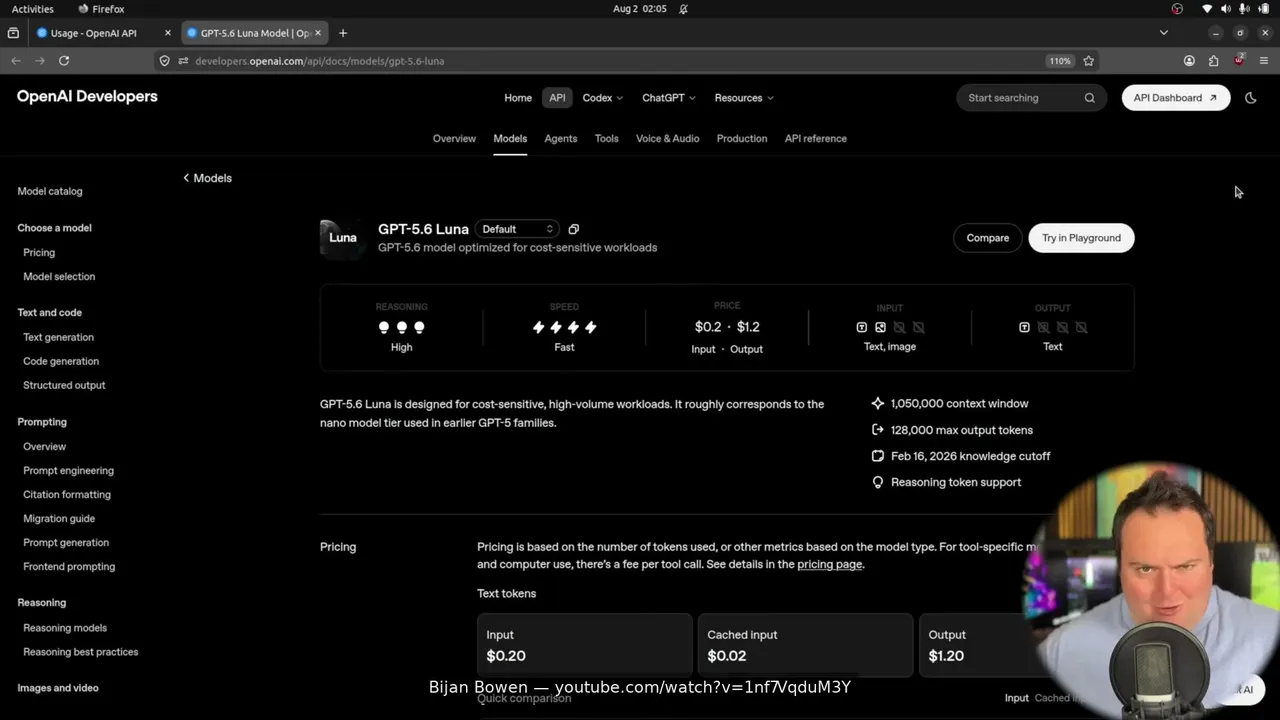Image resolution: width=1280 pixels, height=720 pixels.
Task: Click the max output tokens icon
Action: (878, 430)
